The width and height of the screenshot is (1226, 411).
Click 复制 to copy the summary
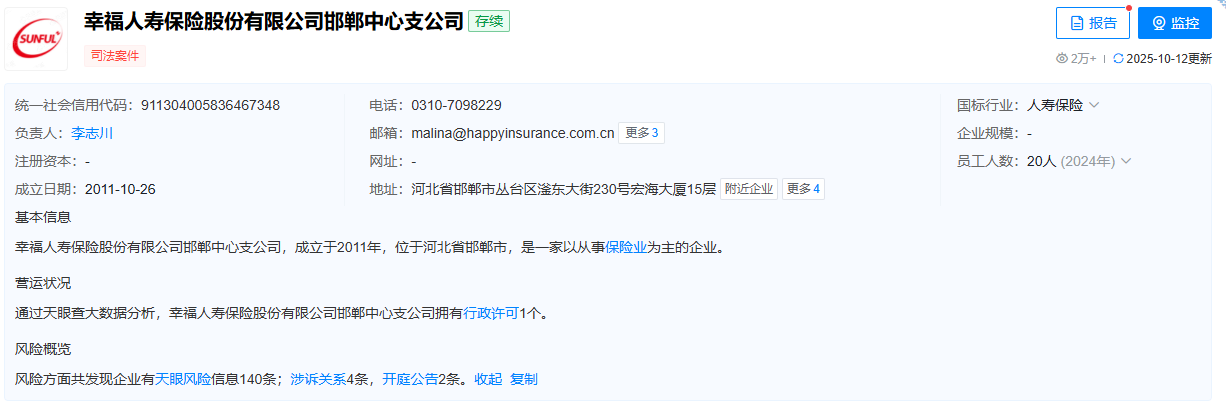(524, 379)
